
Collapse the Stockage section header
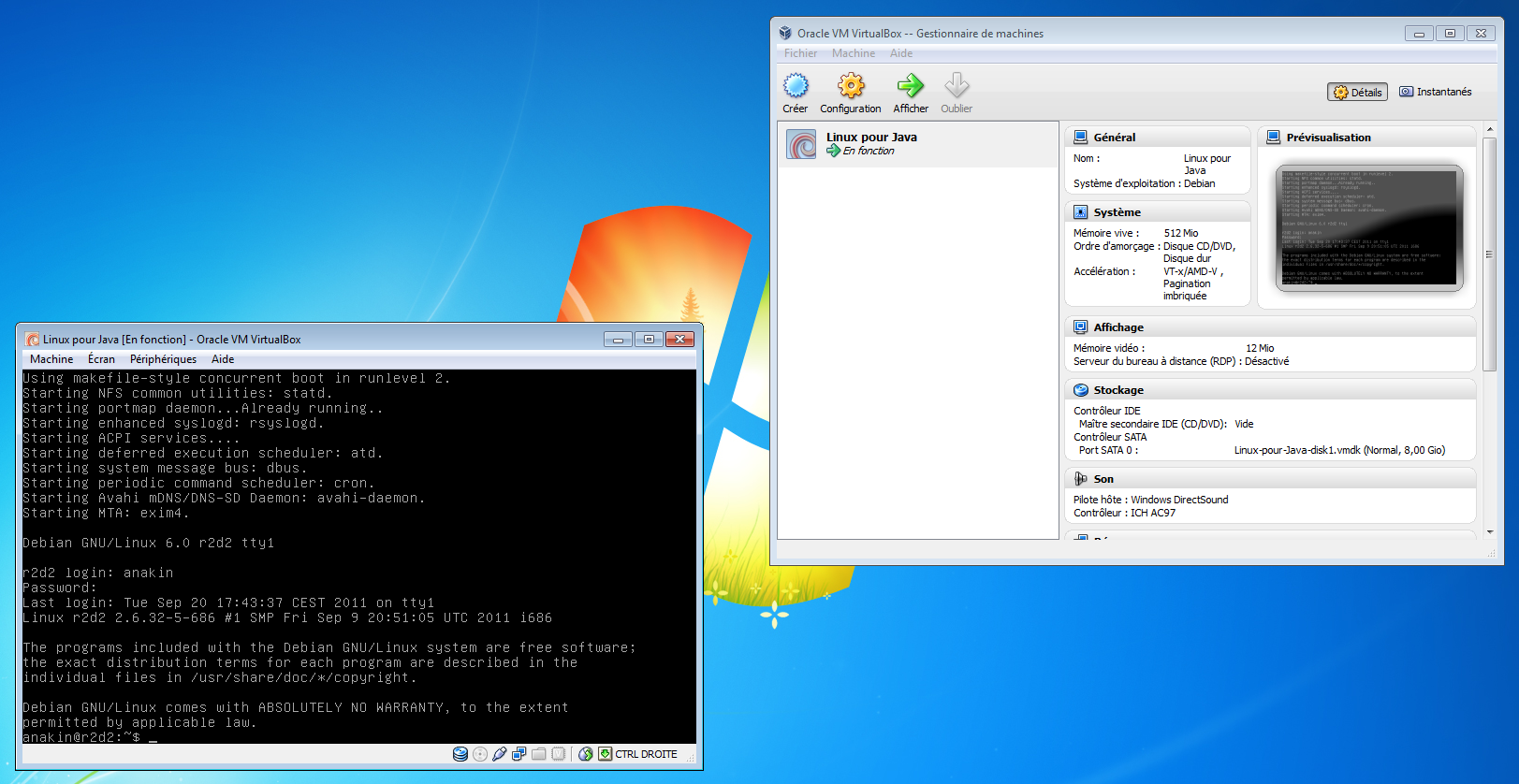coord(1270,390)
